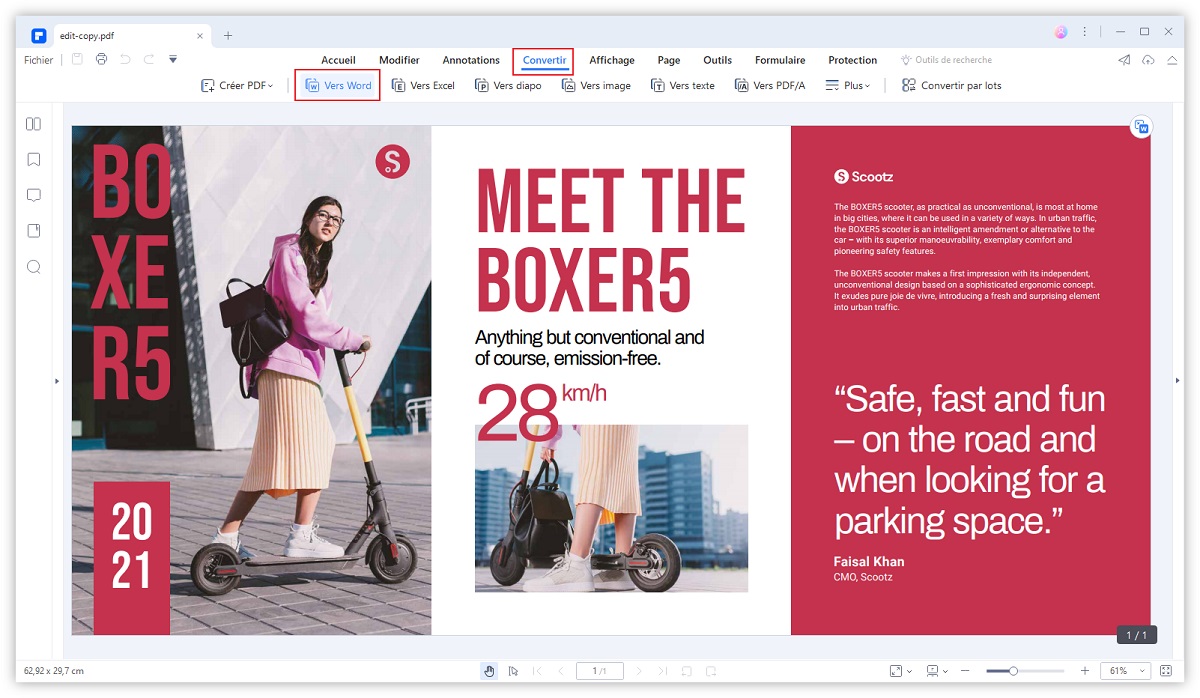Screen dimensions: 1200x698
Task: Click Vers Excel conversion button
Action: point(423,86)
